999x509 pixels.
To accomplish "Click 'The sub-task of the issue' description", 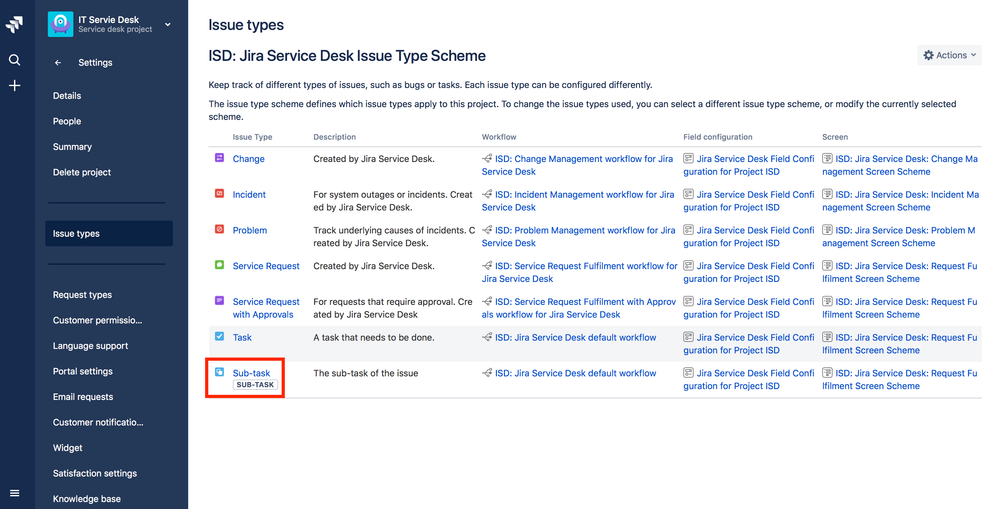I will (366, 373).
